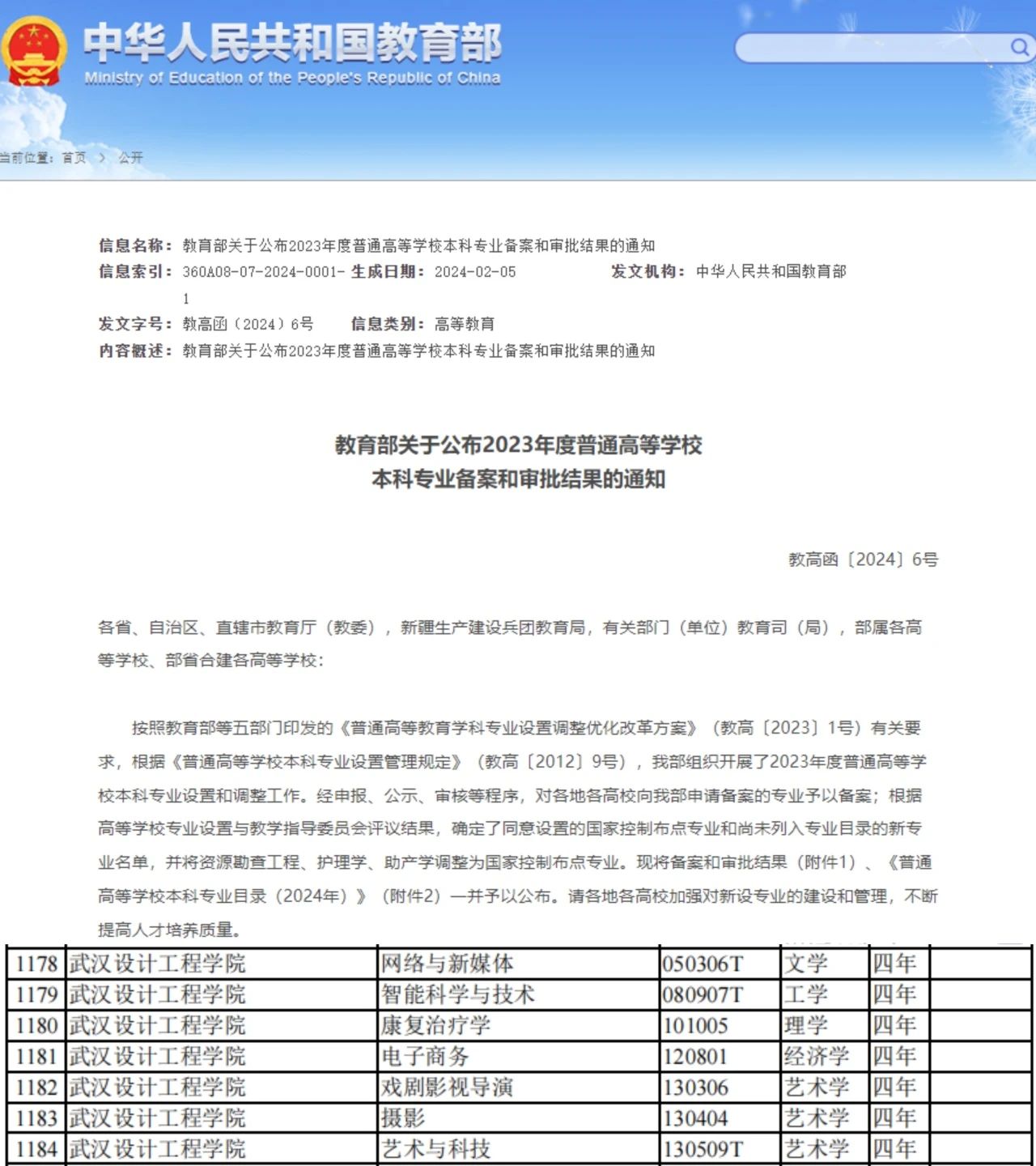Click the 艺术与科技 cell in row 1184

click(x=436, y=1148)
